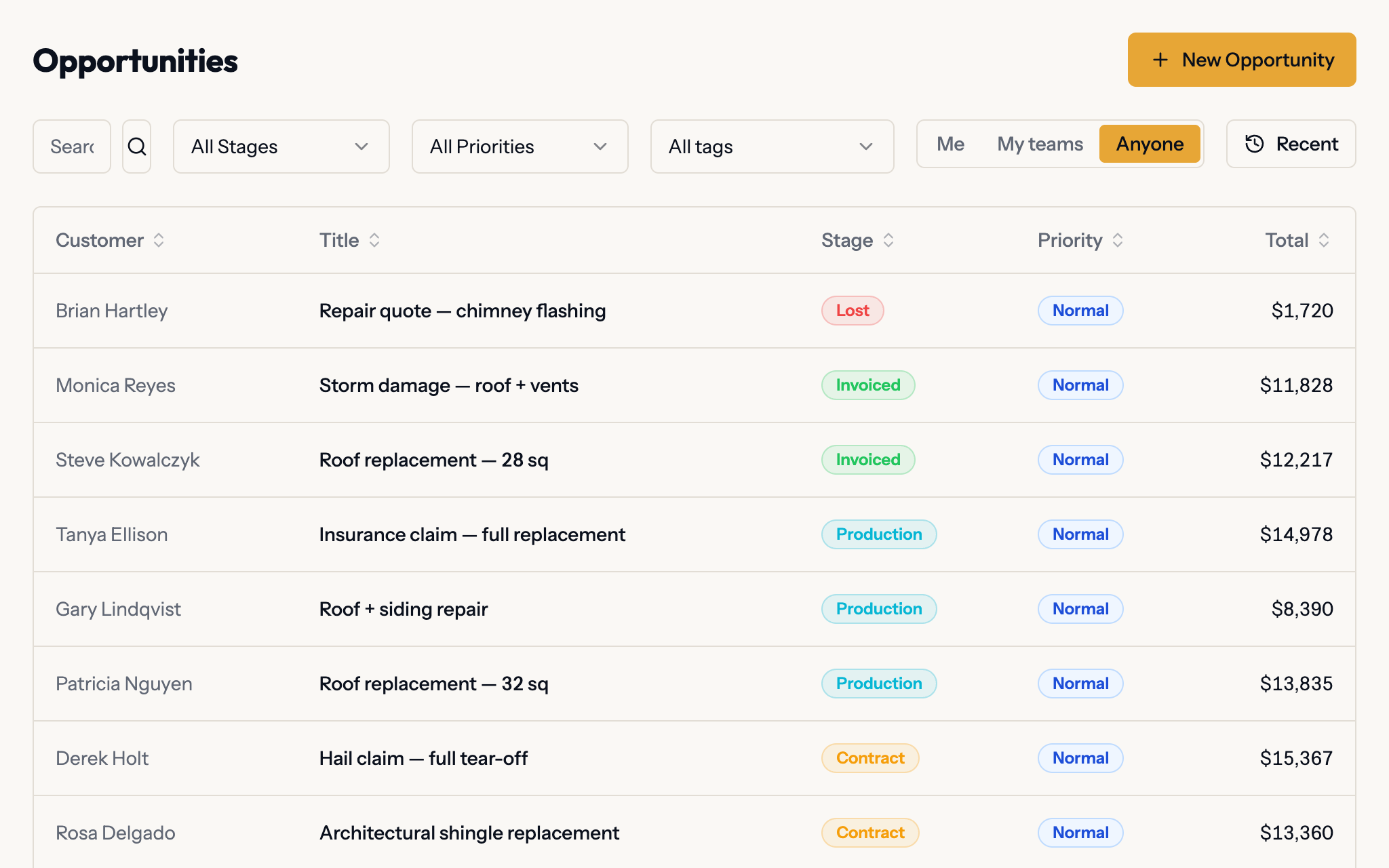Viewport: 1389px width, 868px height.
Task: Switch owner filter to My teams
Action: pyautogui.click(x=1040, y=144)
